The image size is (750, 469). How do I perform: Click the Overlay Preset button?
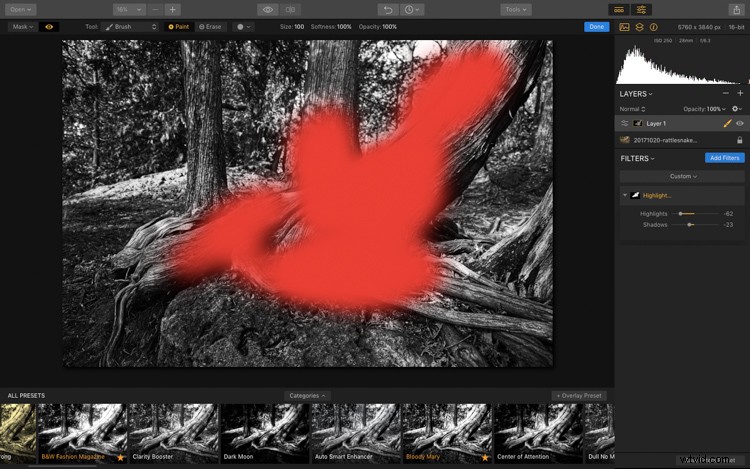tap(579, 396)
